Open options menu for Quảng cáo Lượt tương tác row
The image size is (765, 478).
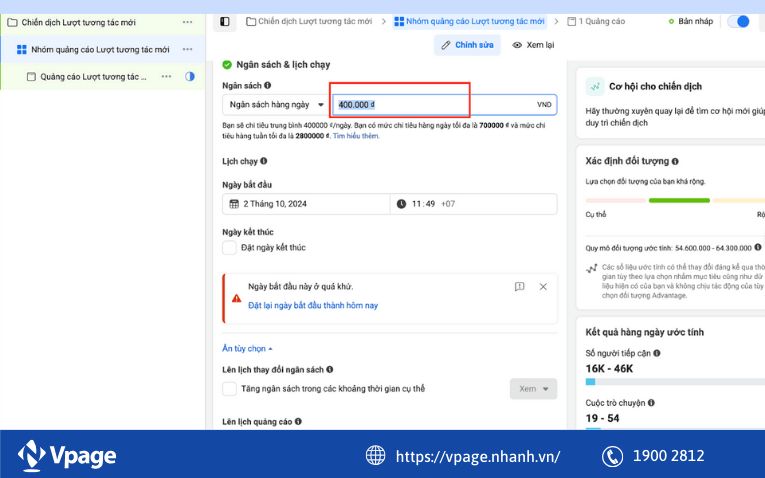(x=166, y=77)
